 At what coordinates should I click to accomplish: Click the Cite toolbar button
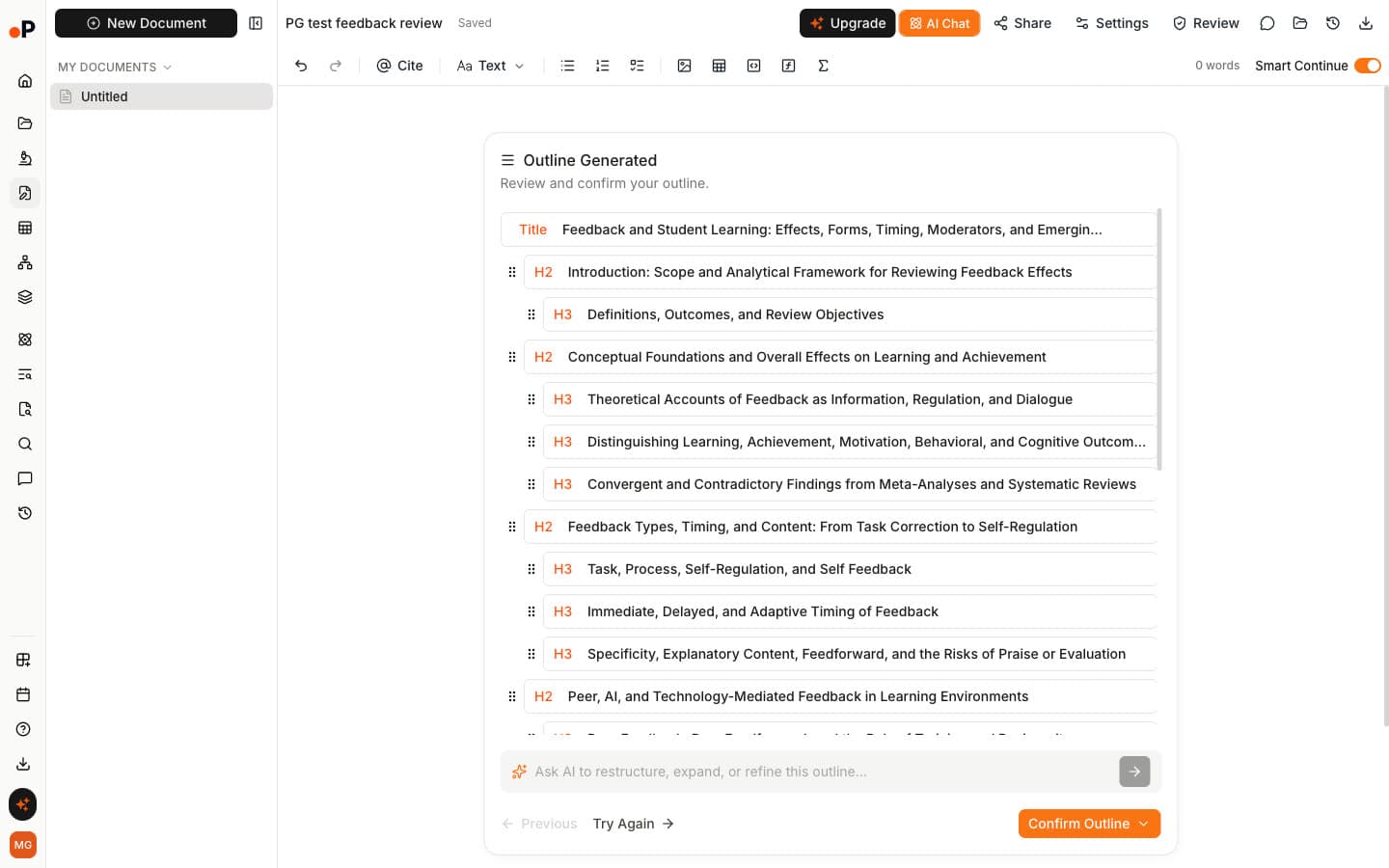pyautogui.click(x=399, y=66)
